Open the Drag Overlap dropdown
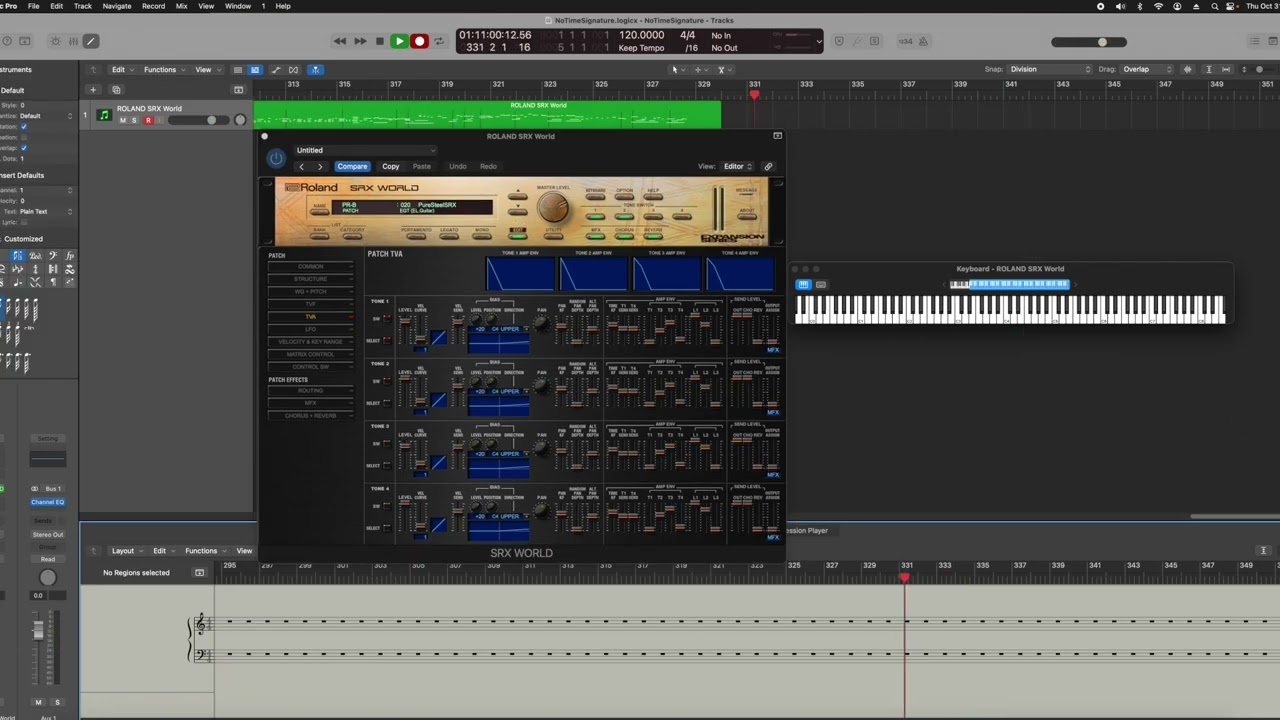The height and width of the screenshot is (720, 1280). click(x=1146, y=70)
